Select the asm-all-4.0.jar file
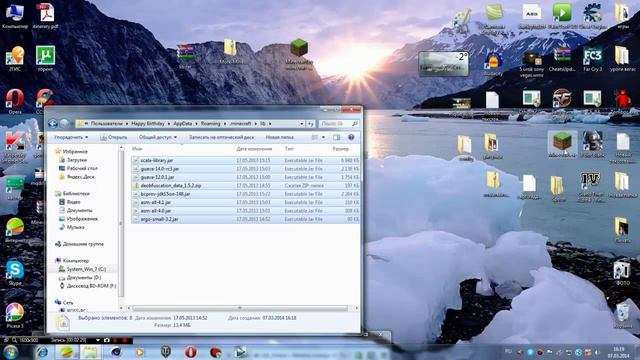 (x=245, y=211)
